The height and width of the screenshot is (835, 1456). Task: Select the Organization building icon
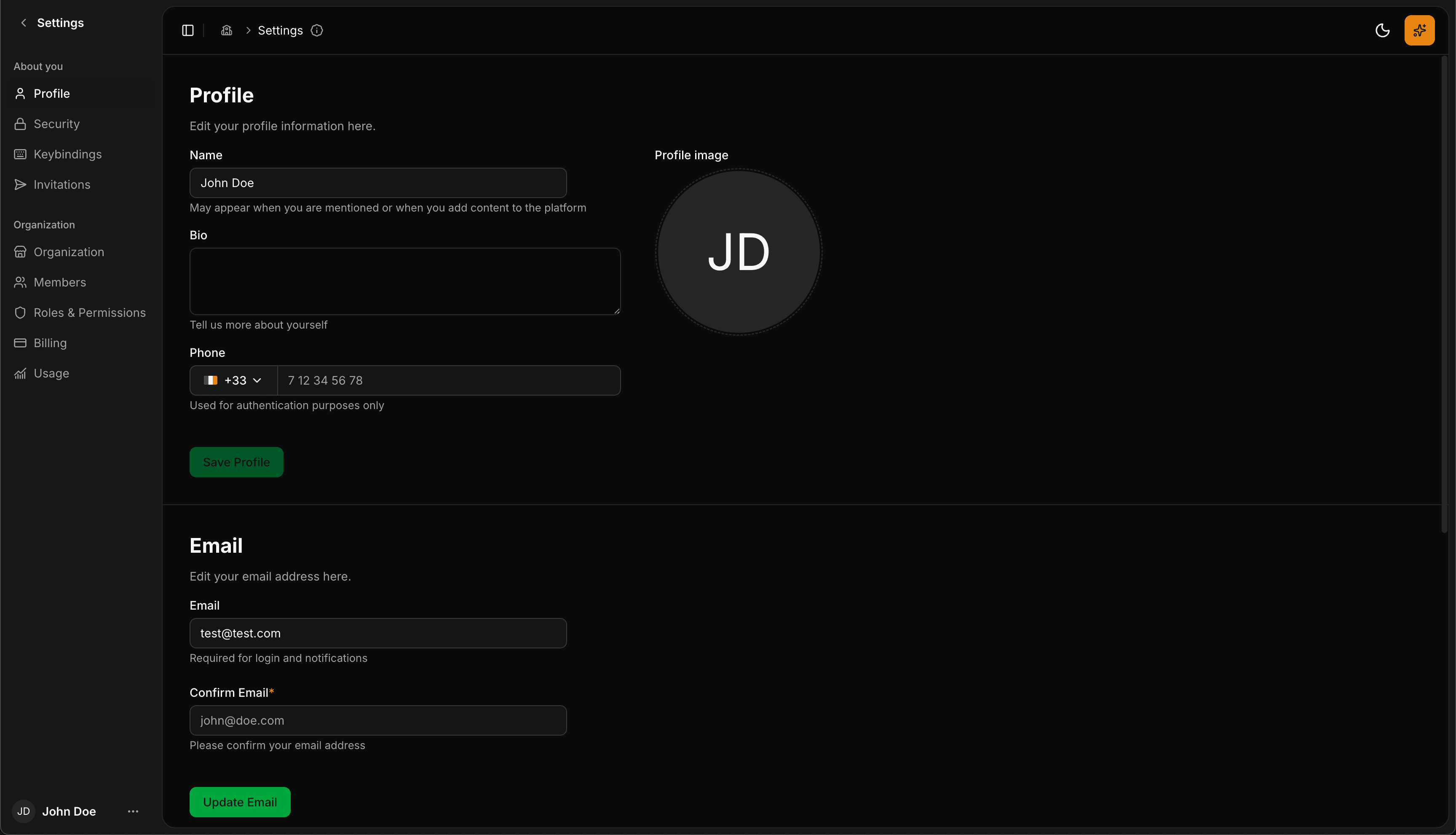tap(21, 252)
